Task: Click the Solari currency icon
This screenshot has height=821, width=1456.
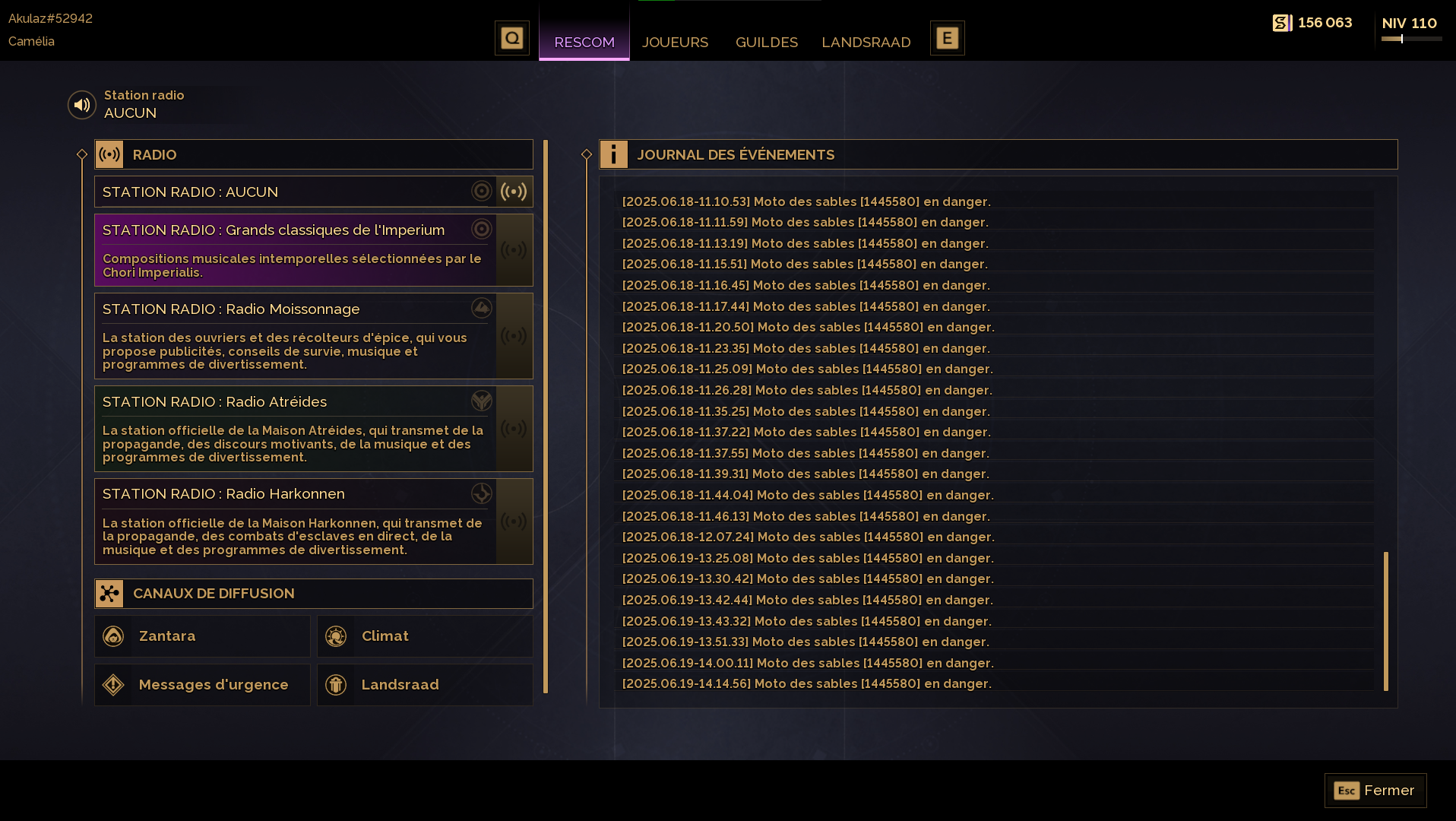Action: [1282, 23]
